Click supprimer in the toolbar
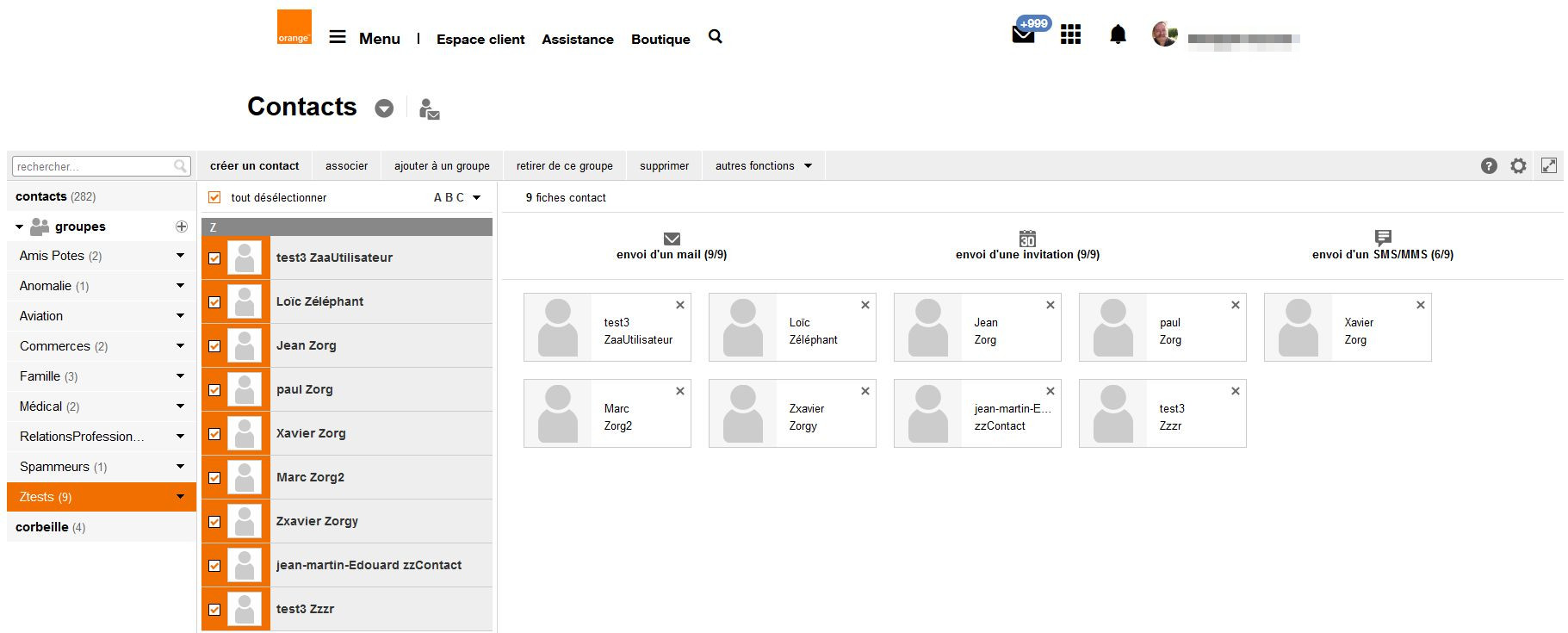This screenshot has width=1568, height=633. [664, 166]
